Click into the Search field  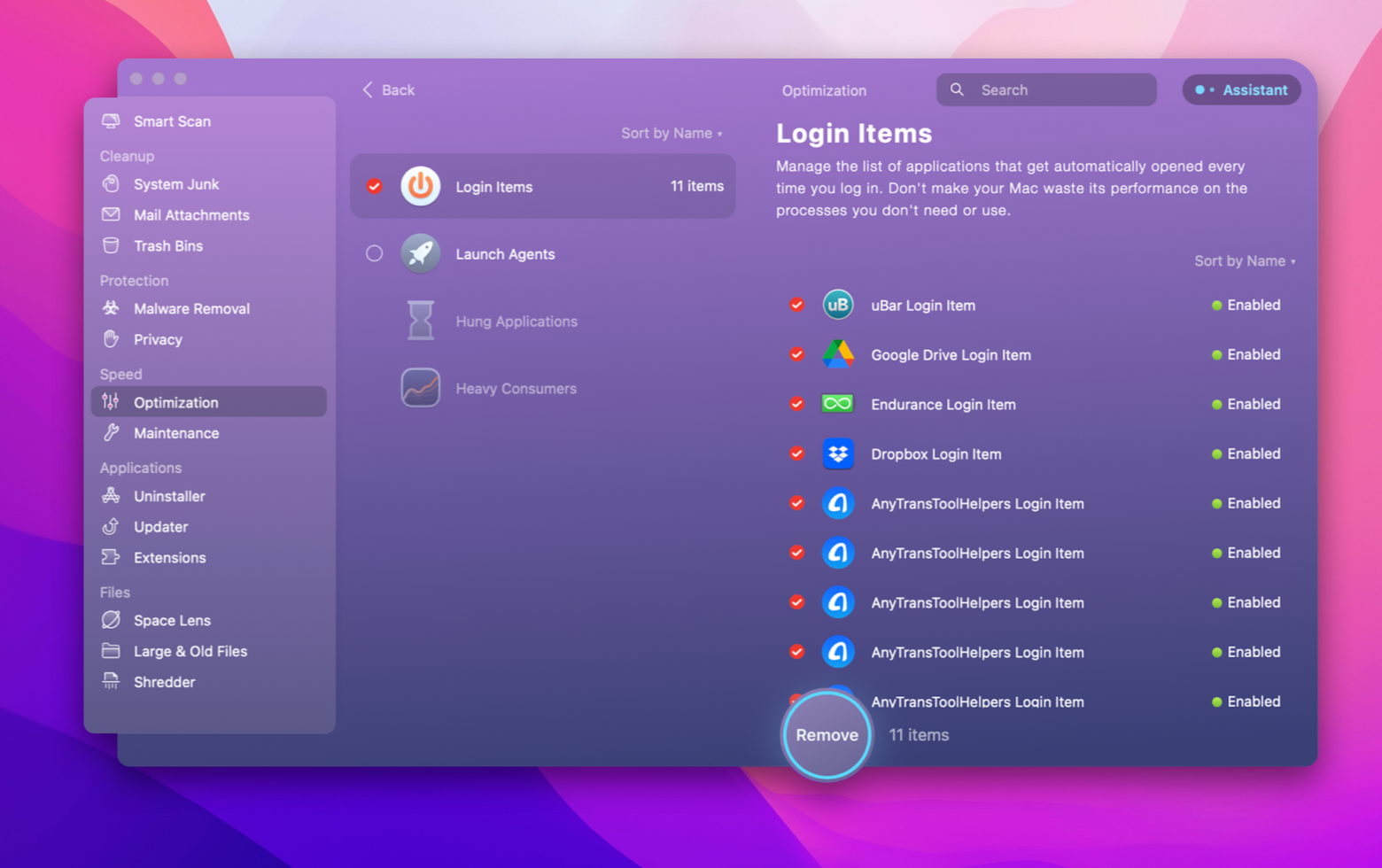pos(1046,89)
